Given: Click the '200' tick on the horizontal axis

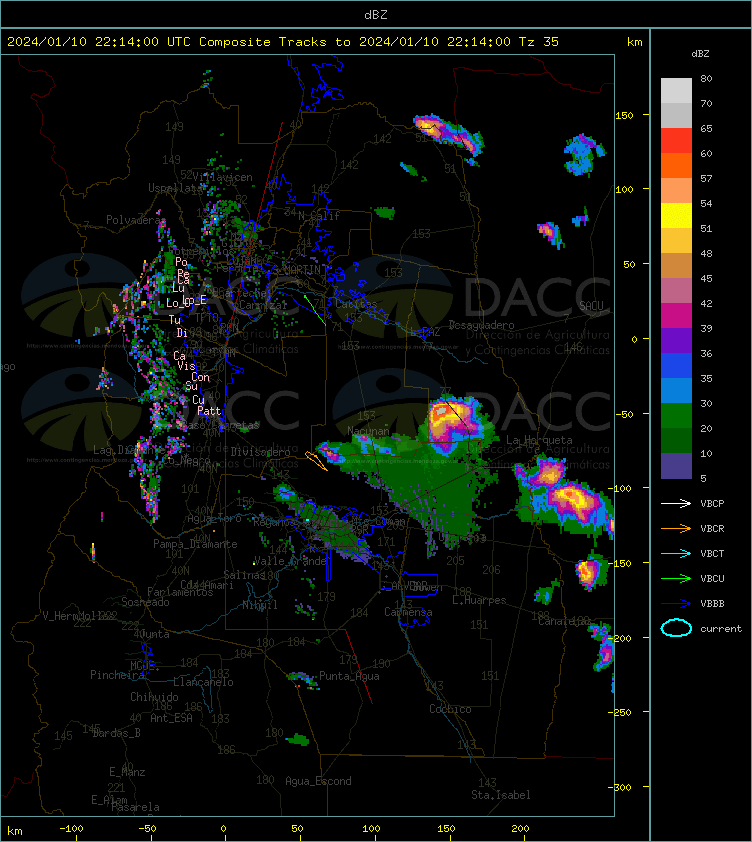Looking at the screenshot, I should (x=520, y=829).
